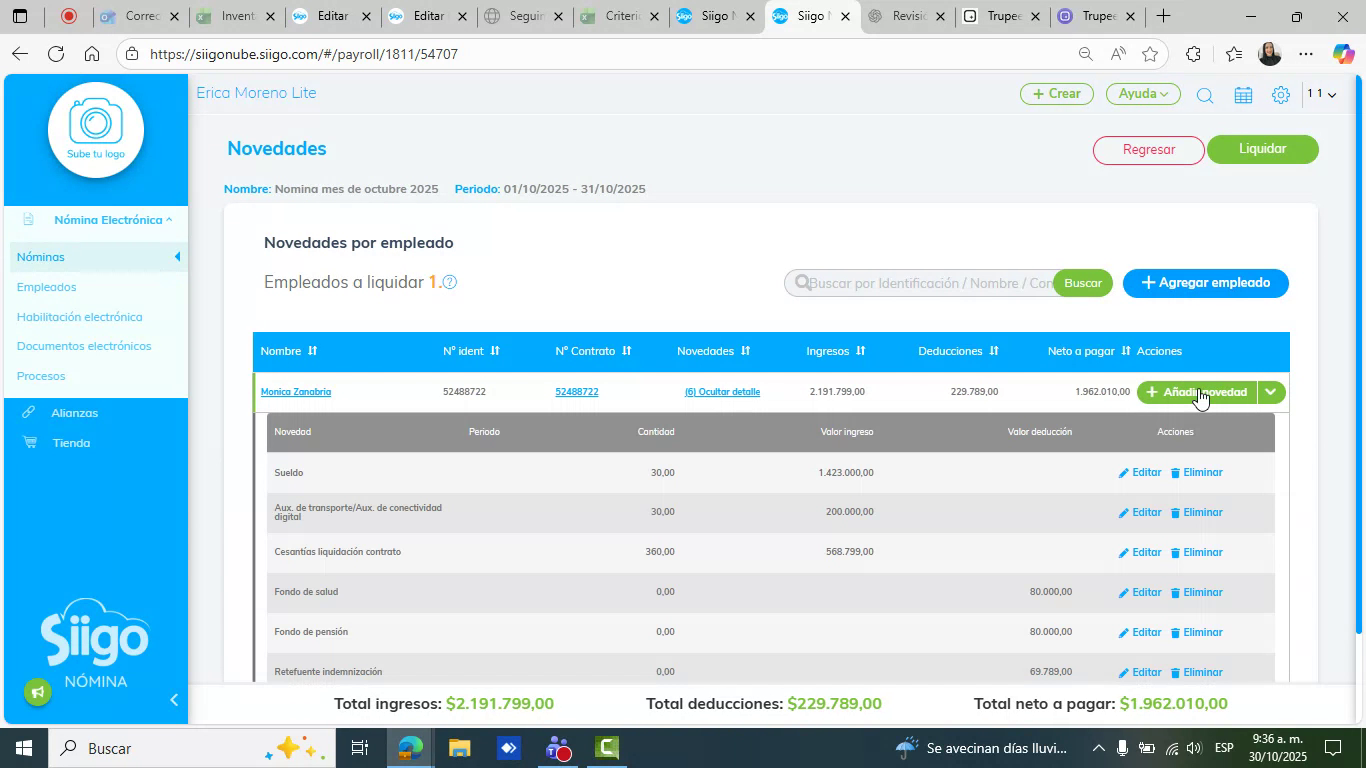
Task: Sort table by Deducciones arrows
Action: (993, 351)
